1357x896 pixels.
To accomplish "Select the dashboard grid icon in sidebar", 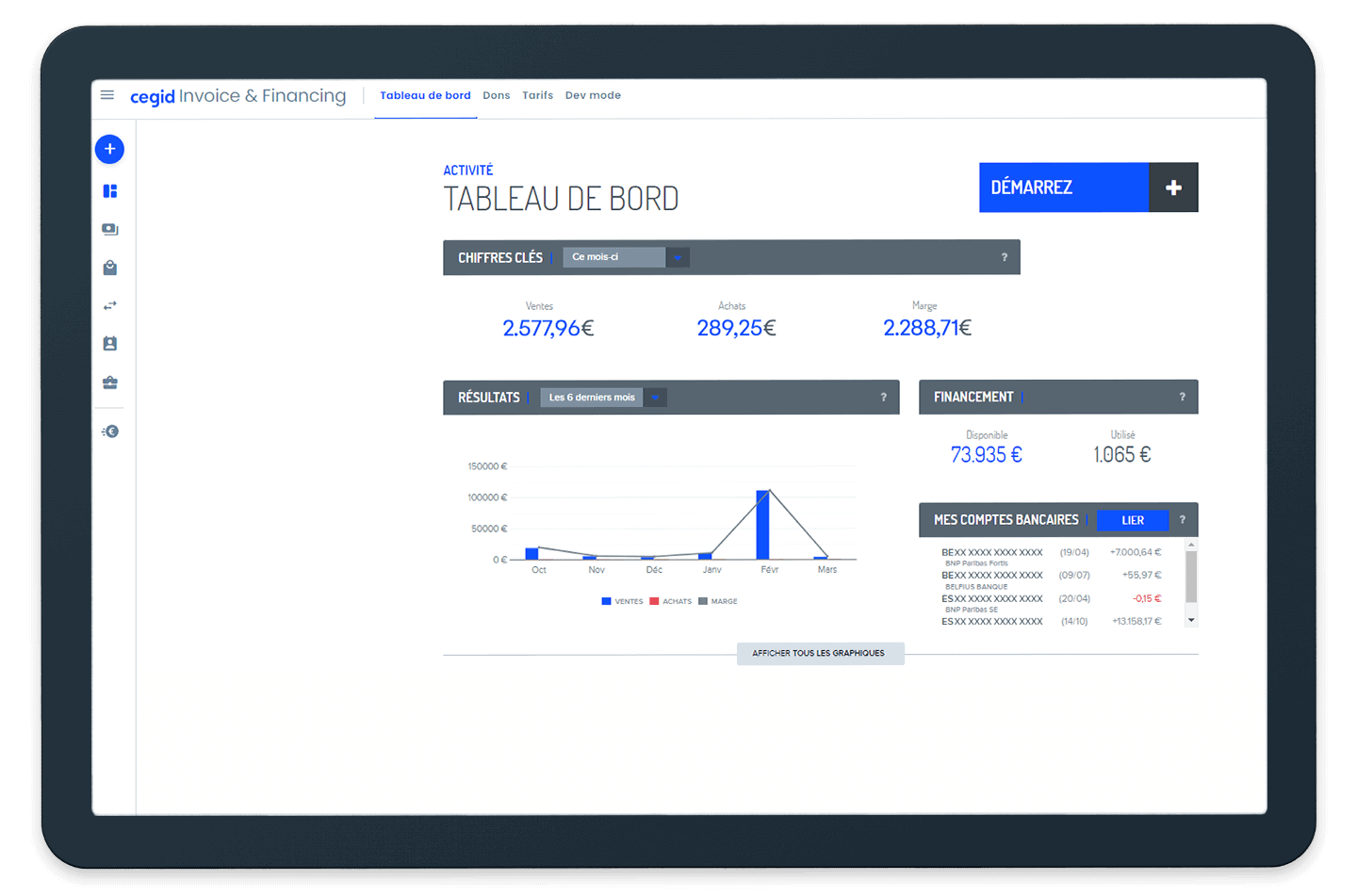I will [x=110, y=191].
